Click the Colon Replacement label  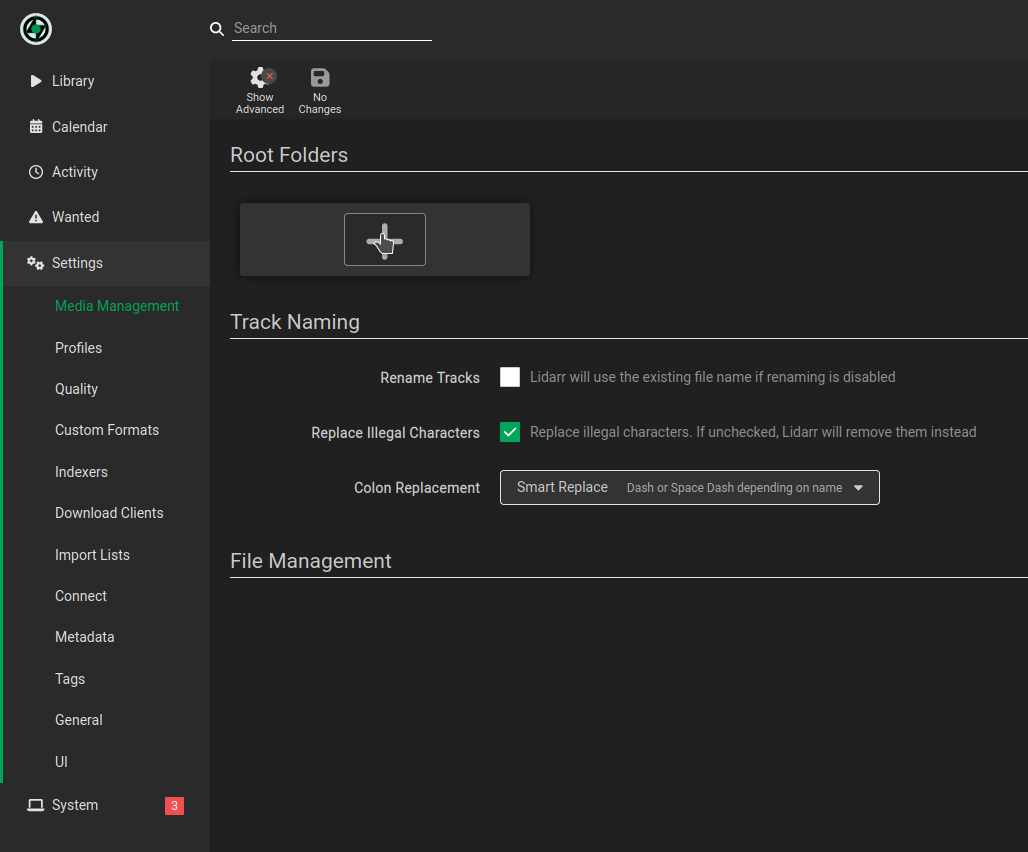tap(417, 488)
